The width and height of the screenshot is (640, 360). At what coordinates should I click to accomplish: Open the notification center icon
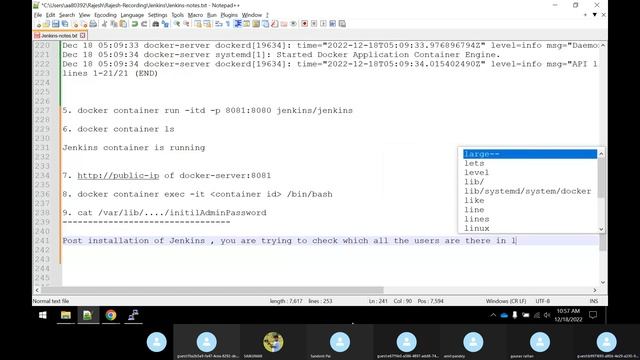point(593,315)
